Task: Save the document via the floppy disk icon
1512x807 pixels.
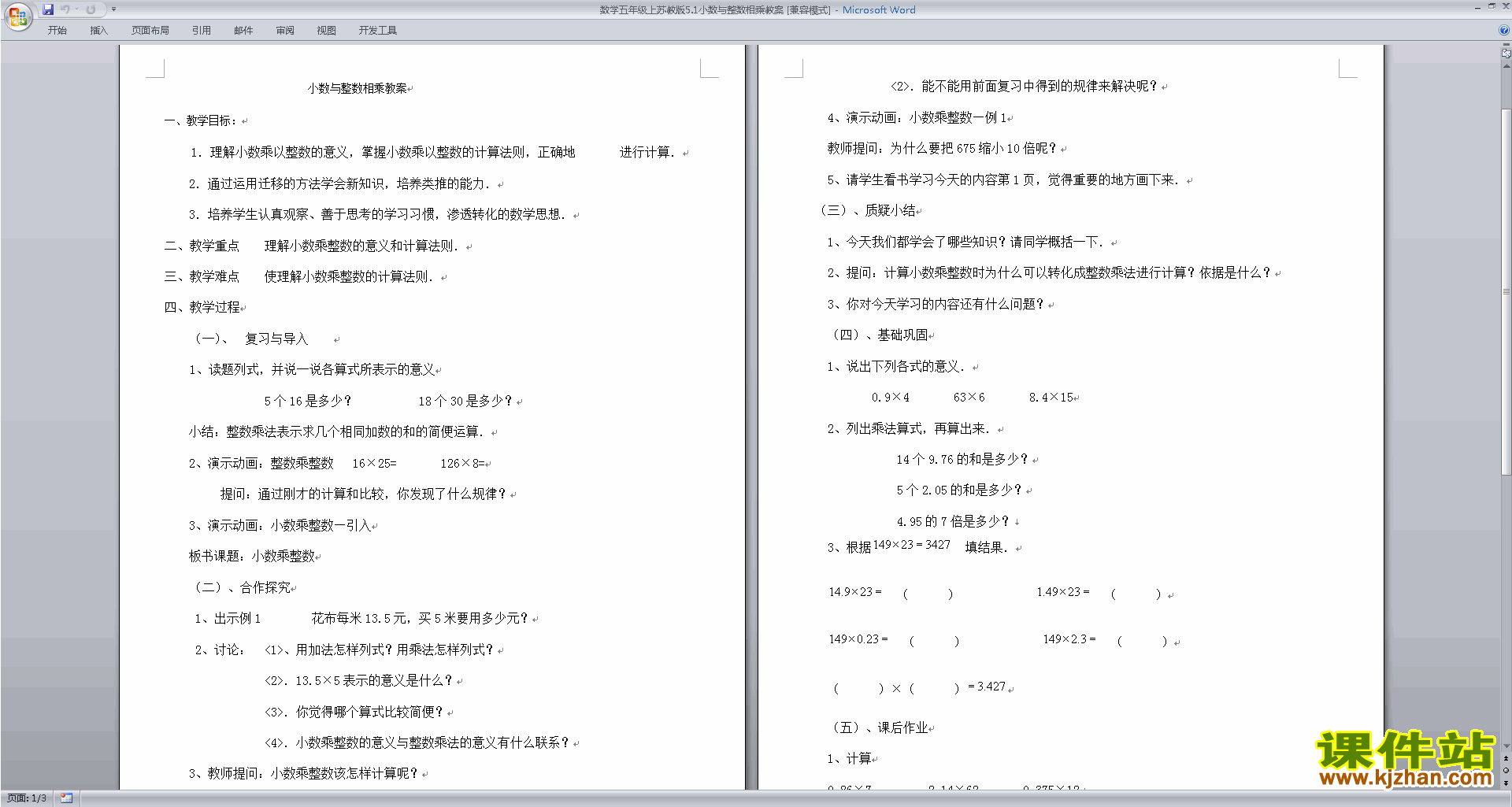Action: (48, 9)
